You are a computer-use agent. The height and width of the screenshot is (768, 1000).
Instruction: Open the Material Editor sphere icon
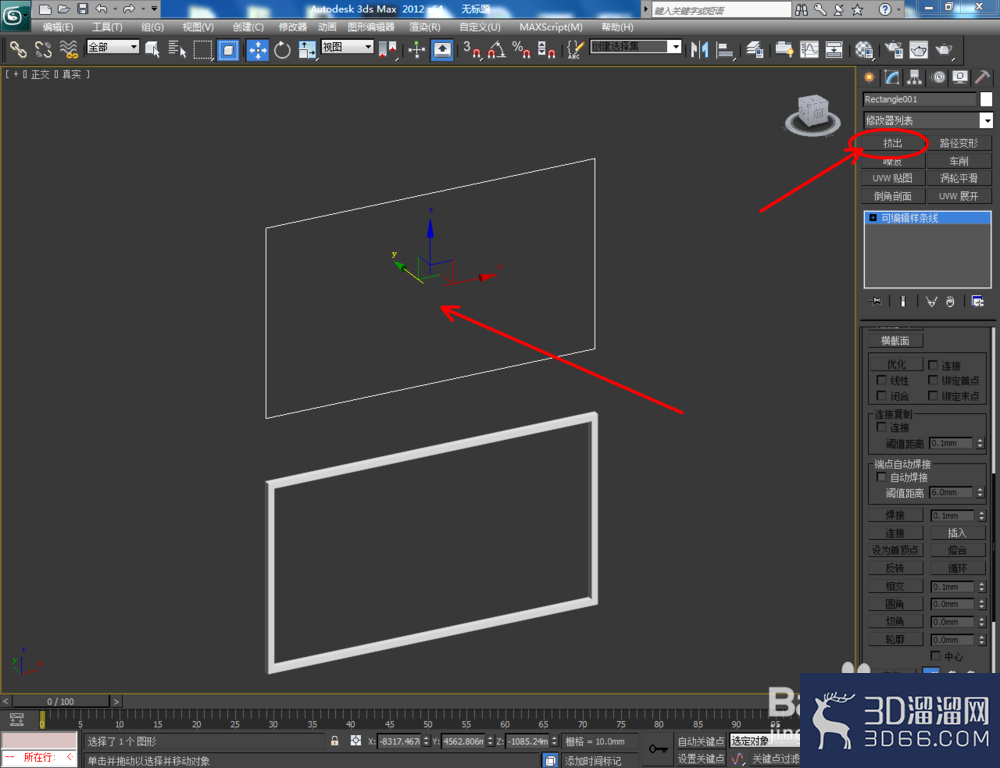pyautogui.click(x=864, y=49)
